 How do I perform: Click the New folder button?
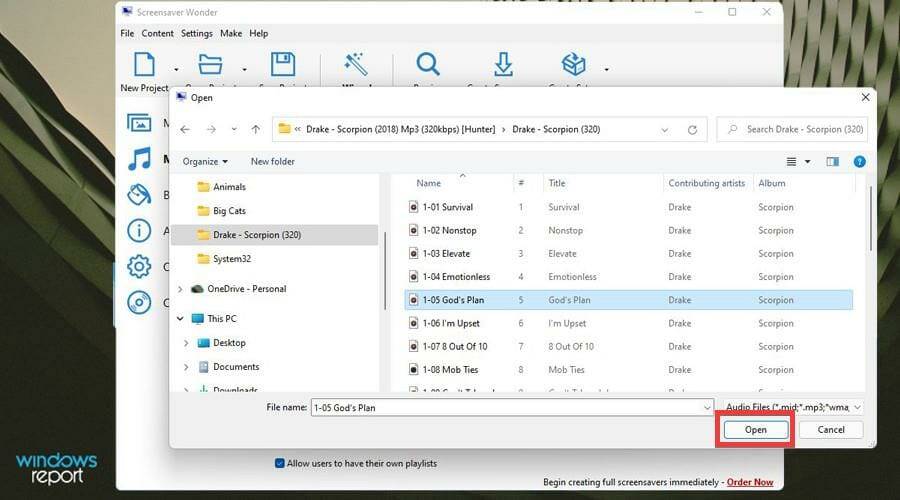coord(273,162)
